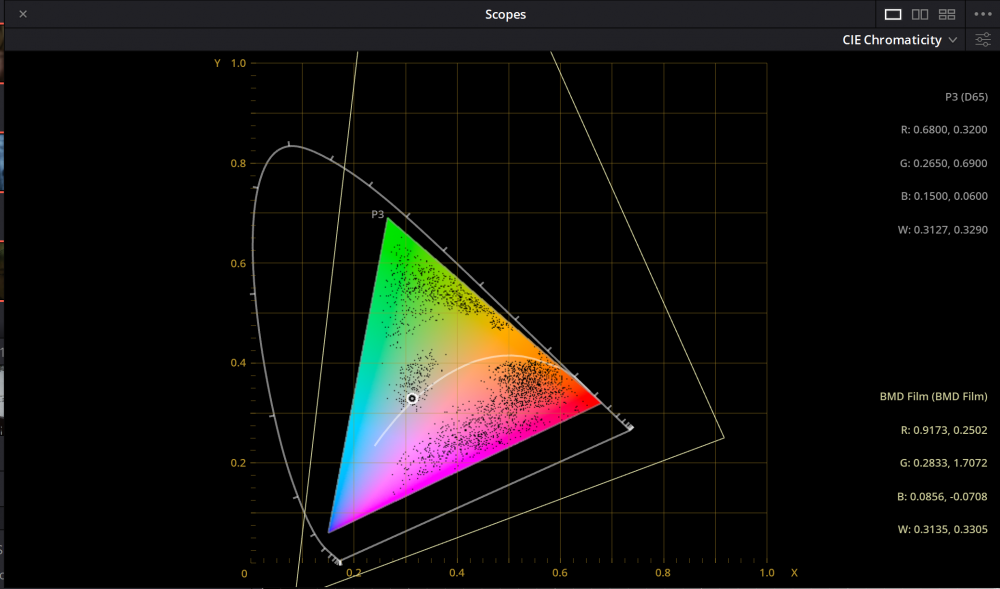Close the Scopes panel
Viewport: 1000px width, 589px height.
click(x=23, y=14)
